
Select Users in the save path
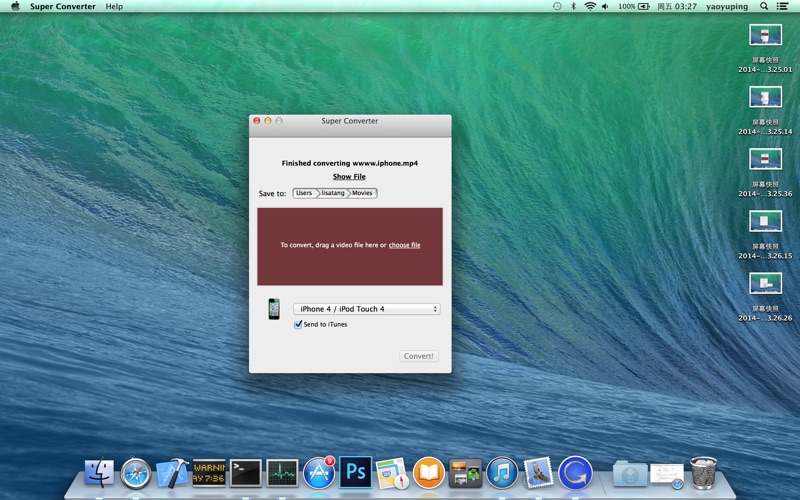click(304, 193)
